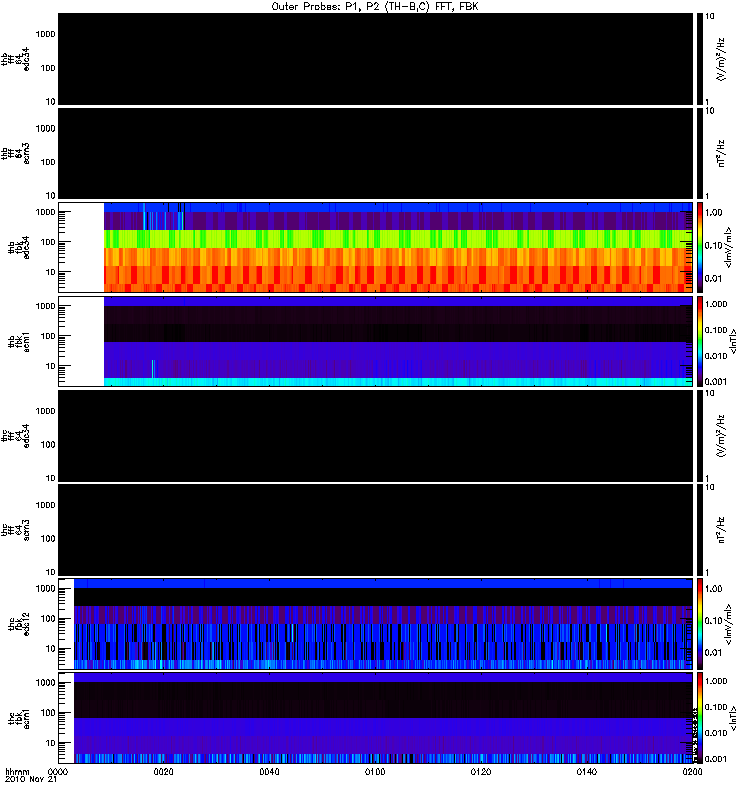Click the rainbow color bar for thc fbk edc12

point(700,624)
